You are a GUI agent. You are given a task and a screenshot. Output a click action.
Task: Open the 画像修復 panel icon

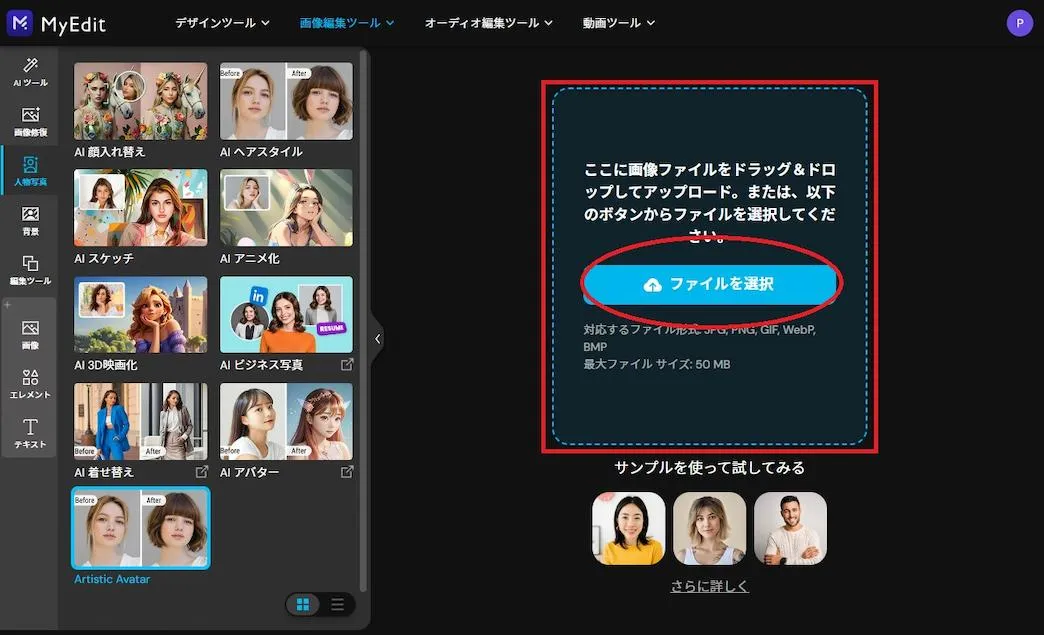[x=29, y=120]
